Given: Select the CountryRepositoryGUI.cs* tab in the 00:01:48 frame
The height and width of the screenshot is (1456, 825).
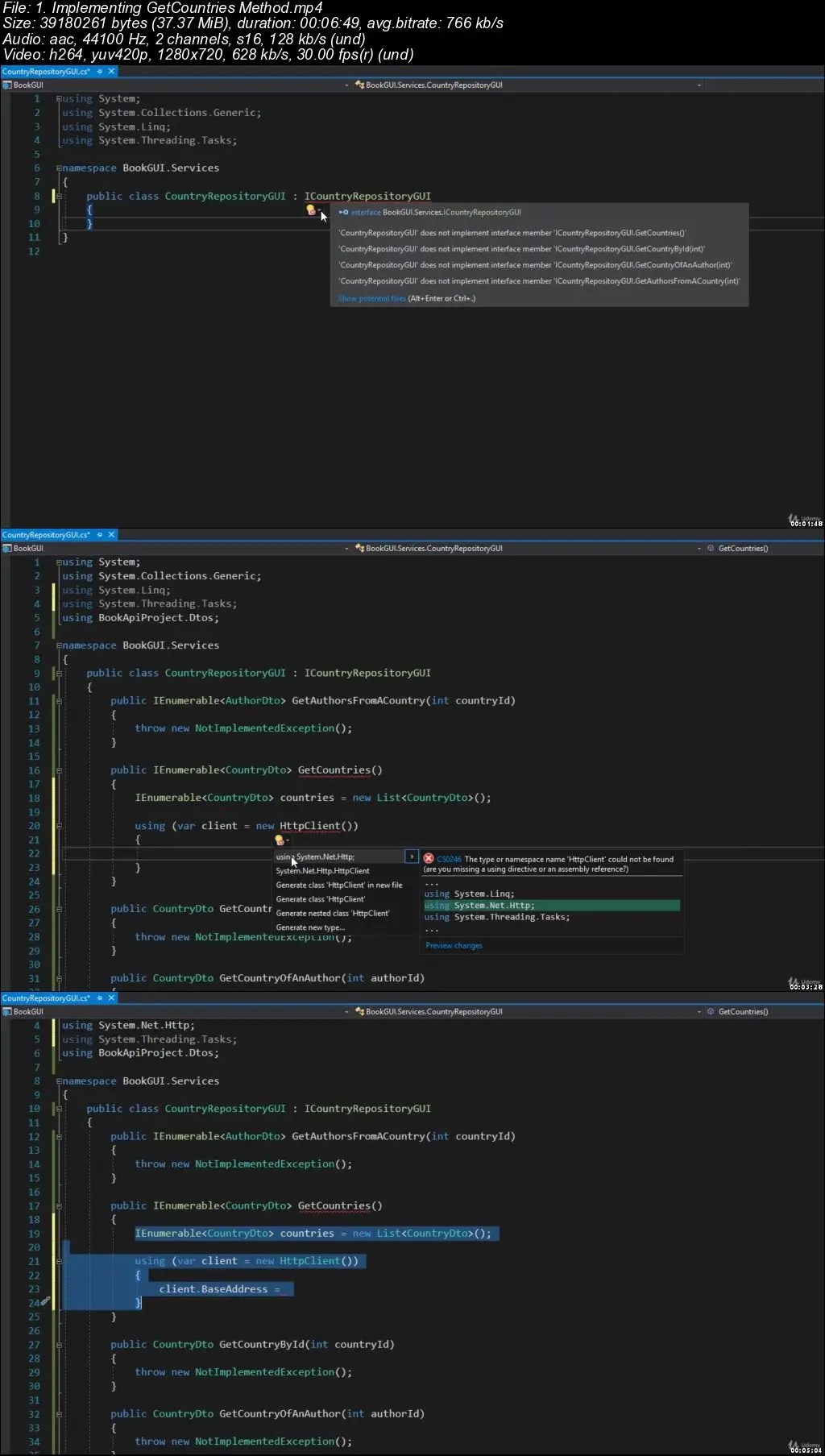Looking at the screenshot, I should (47, 72).
